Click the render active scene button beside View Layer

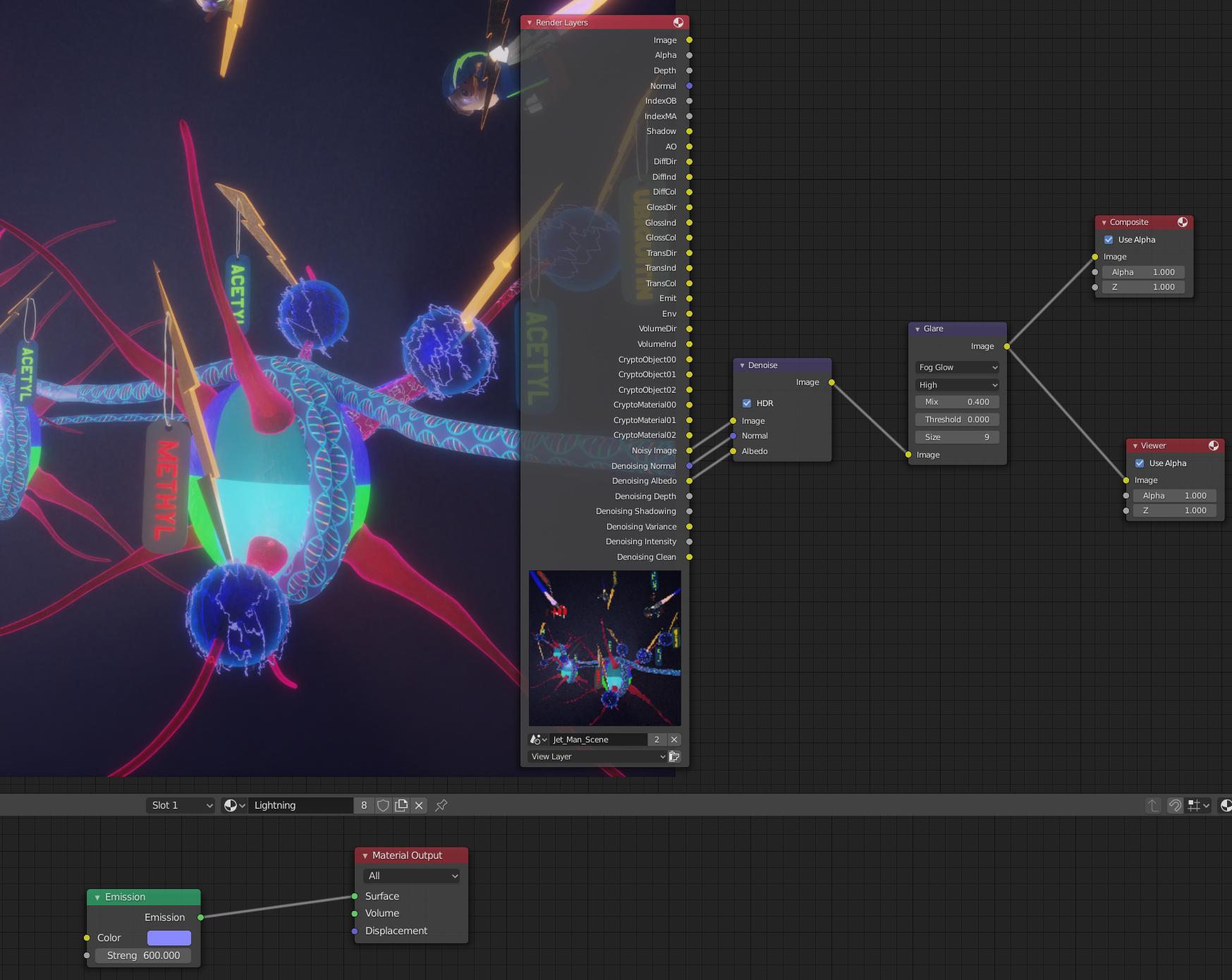click(674, 757)
